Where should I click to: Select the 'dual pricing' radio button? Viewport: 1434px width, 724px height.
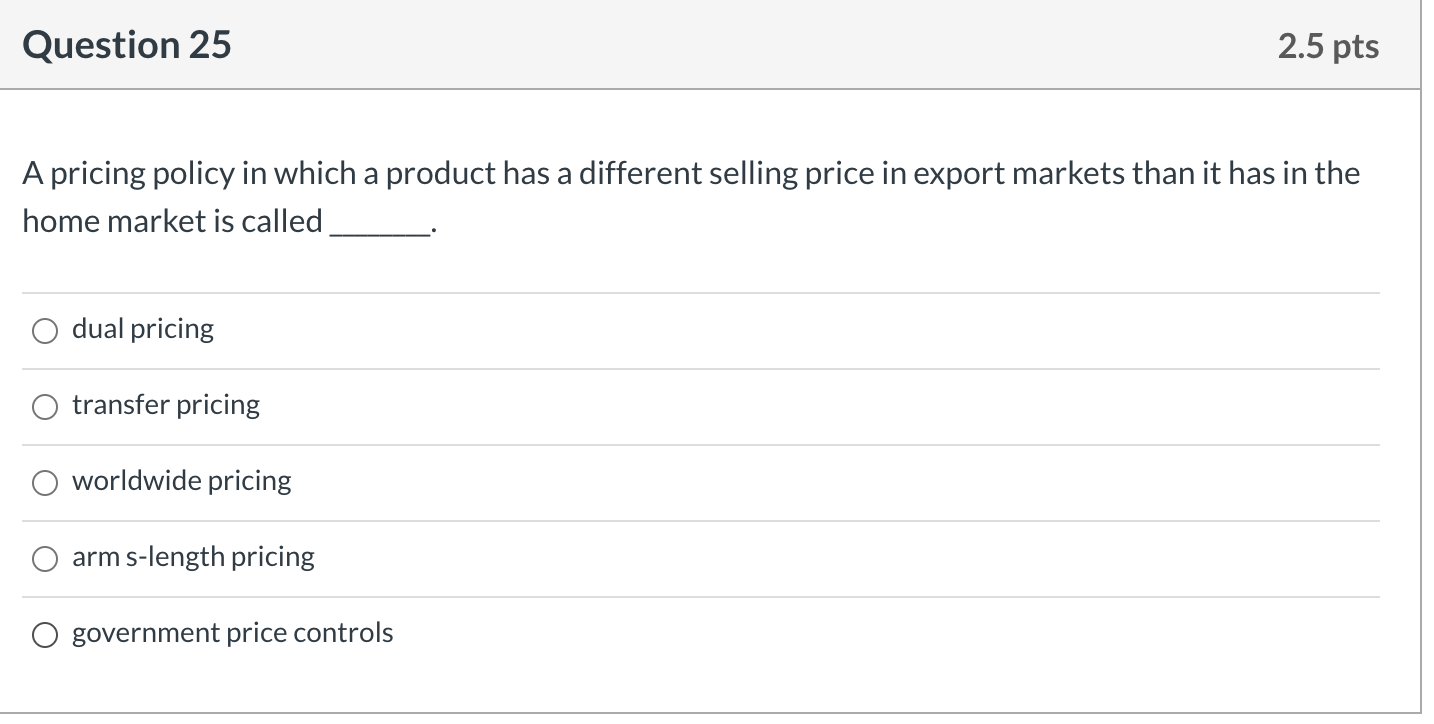point(44,330)
